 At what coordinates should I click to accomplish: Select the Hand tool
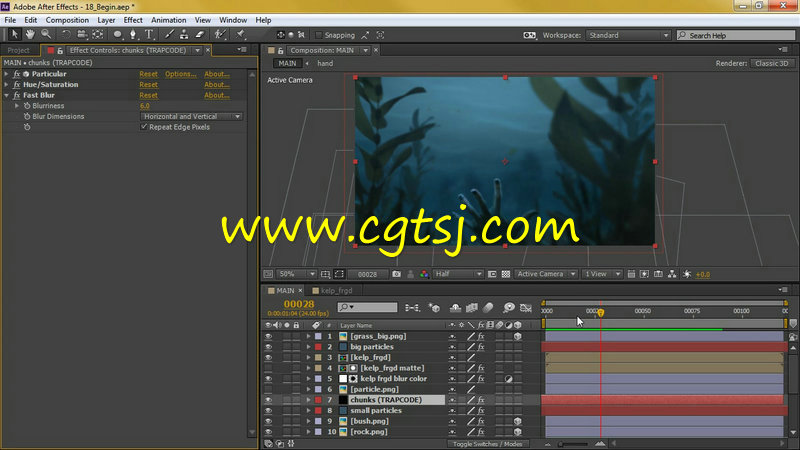[x=30, y=35]
